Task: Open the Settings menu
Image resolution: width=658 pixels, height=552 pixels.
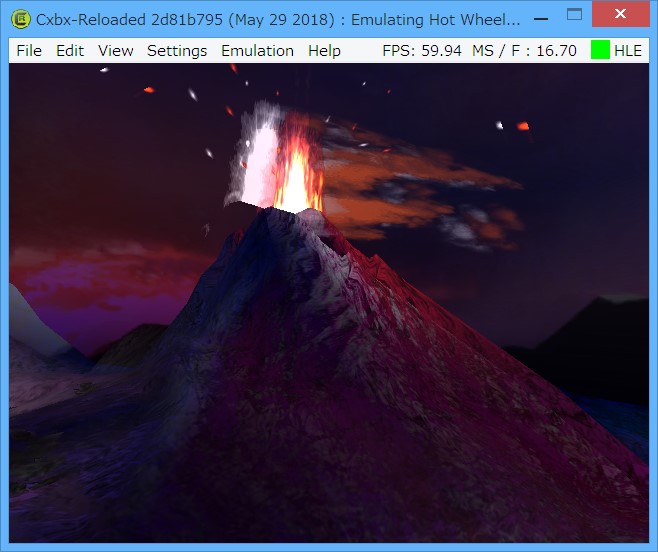Action: [177, 51]
